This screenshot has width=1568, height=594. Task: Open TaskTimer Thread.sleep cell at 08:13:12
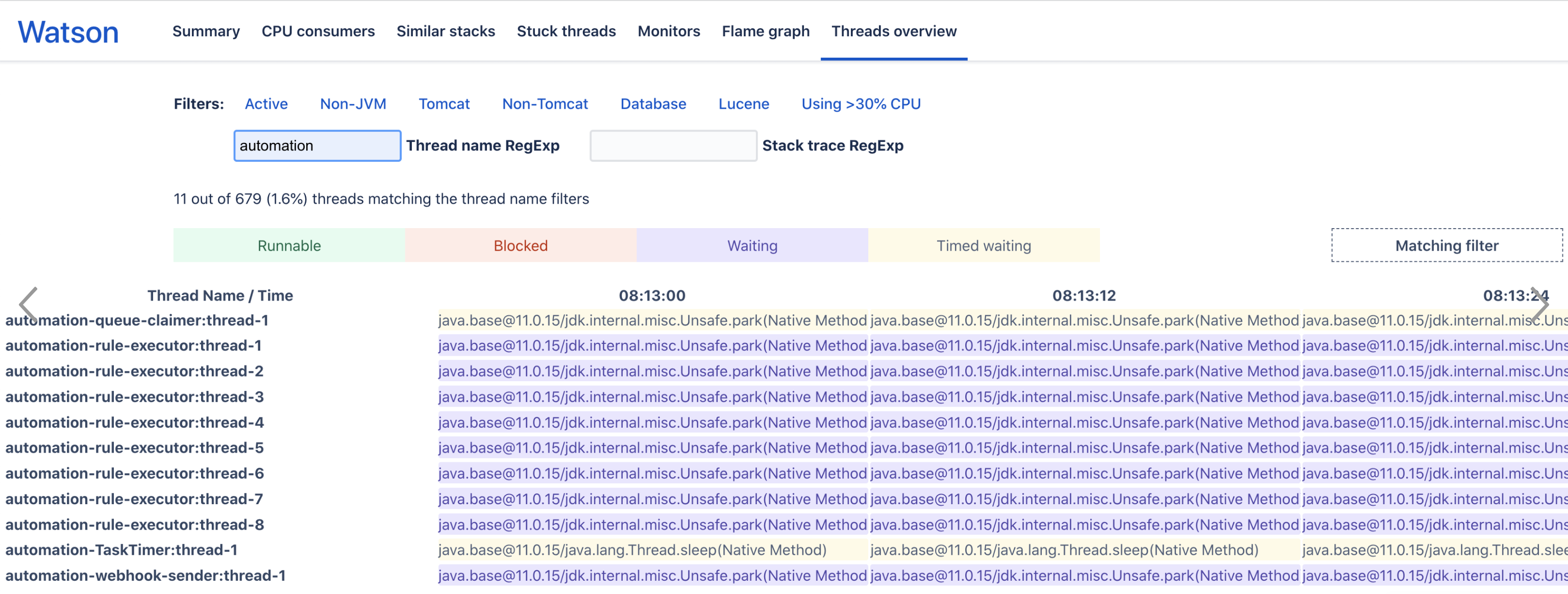pyautogui.click(x=1085, y=550)
